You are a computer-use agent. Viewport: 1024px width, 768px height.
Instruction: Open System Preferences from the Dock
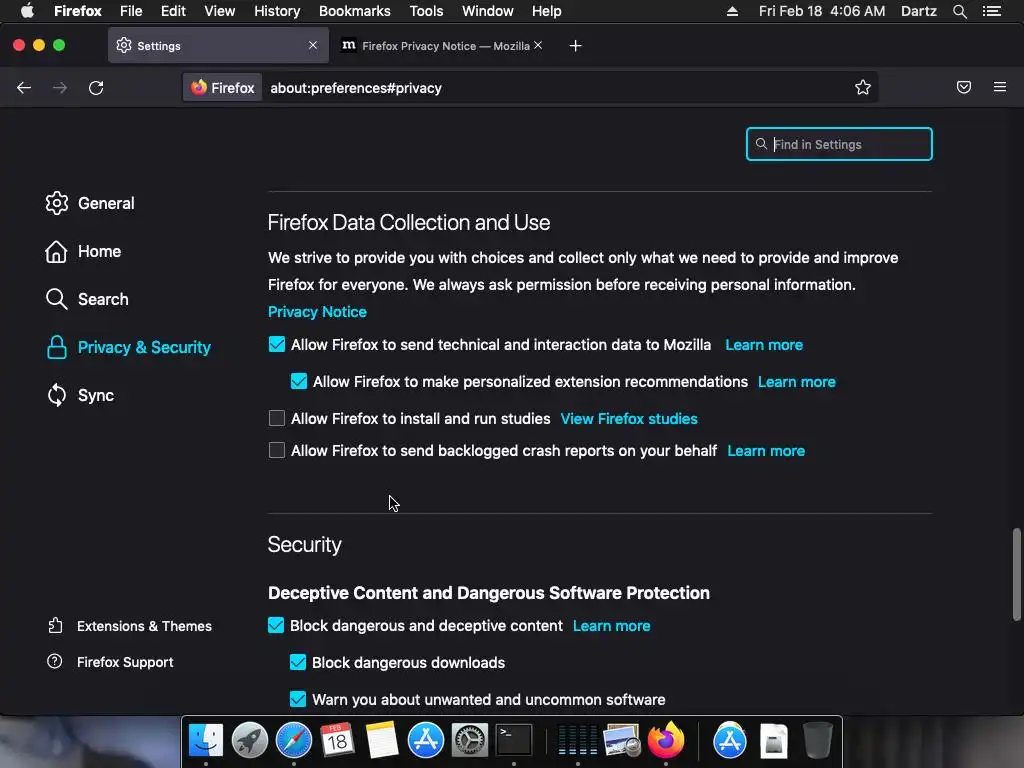(x=470, y=741)
